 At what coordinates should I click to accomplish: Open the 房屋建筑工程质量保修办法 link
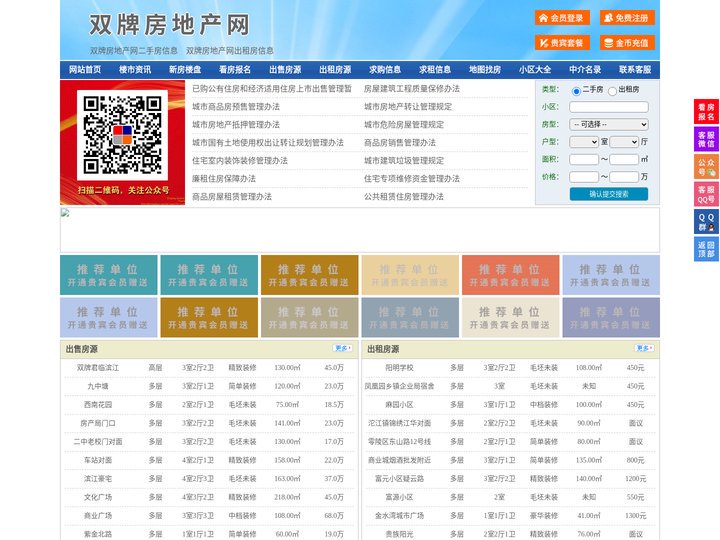pyautogui.click(x=412, y=89)
